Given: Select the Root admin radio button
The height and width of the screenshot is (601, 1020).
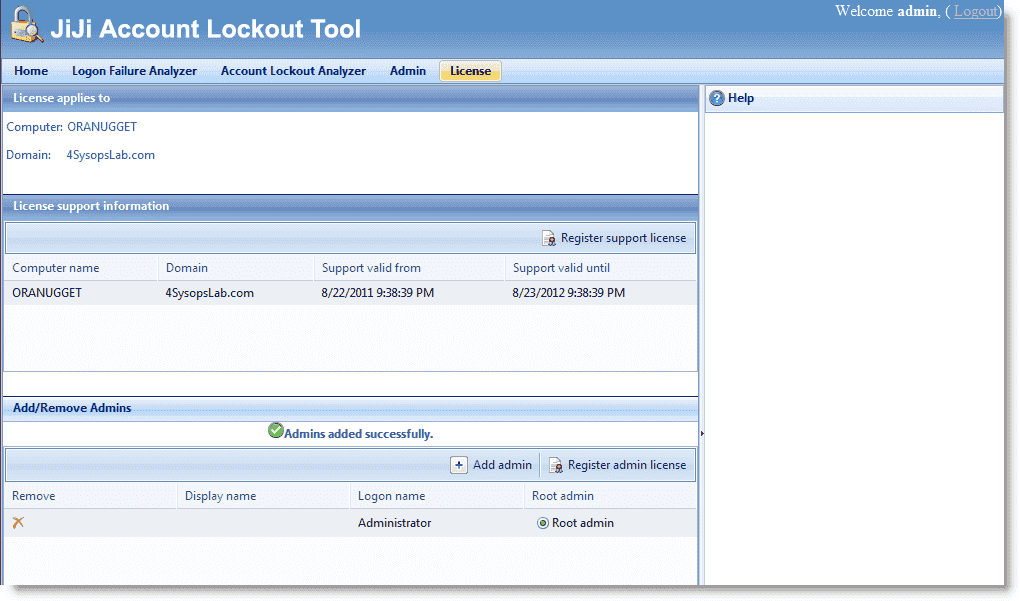Looking at the screenshot, I should click(543, 523).
